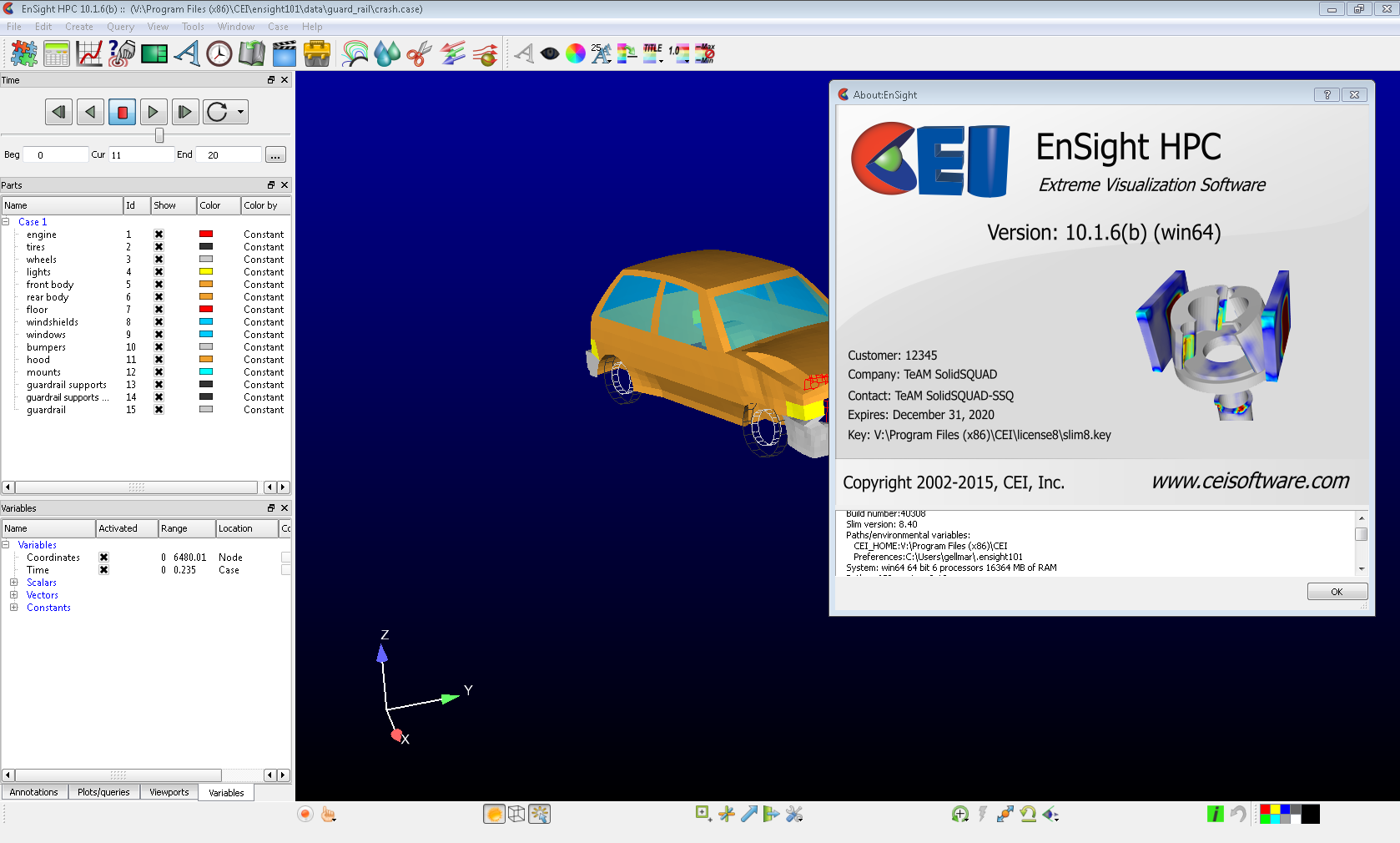Open the yellow toolbox icon
This screenshot has width=1400, height=843.
coord(317,53)
